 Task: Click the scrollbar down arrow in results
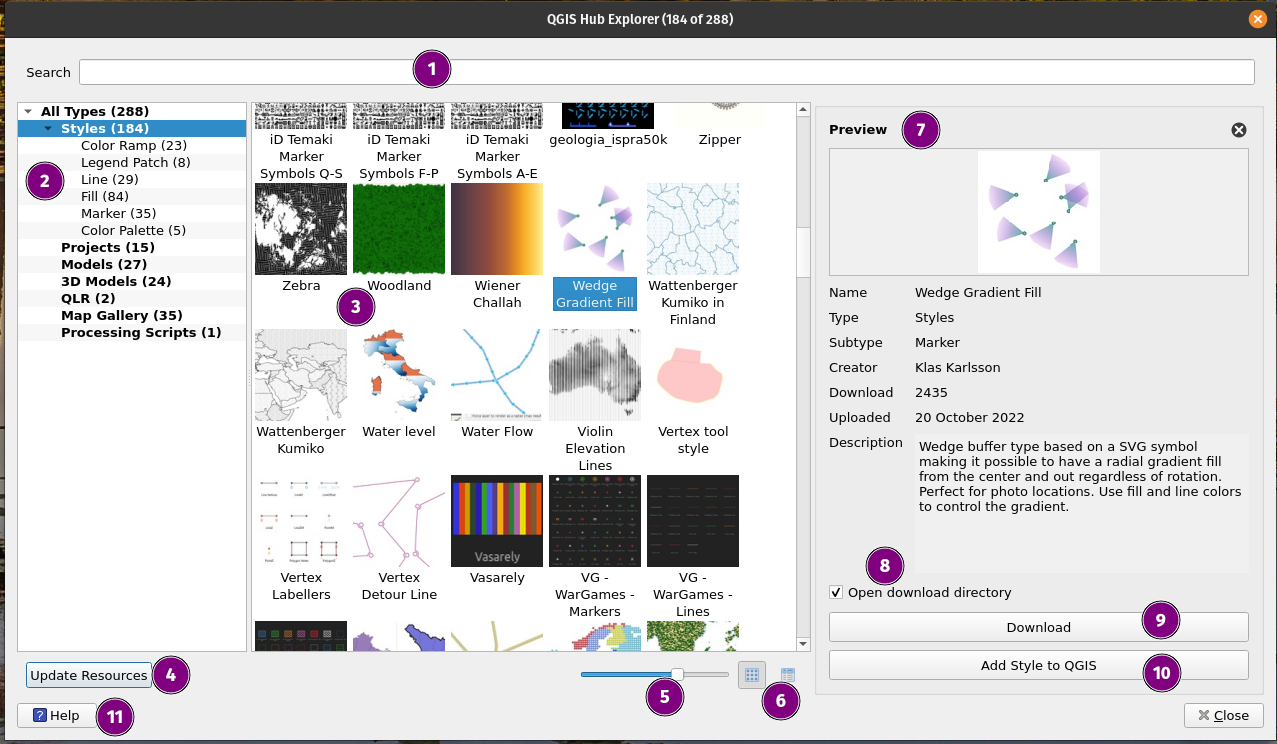click(803, 644)
